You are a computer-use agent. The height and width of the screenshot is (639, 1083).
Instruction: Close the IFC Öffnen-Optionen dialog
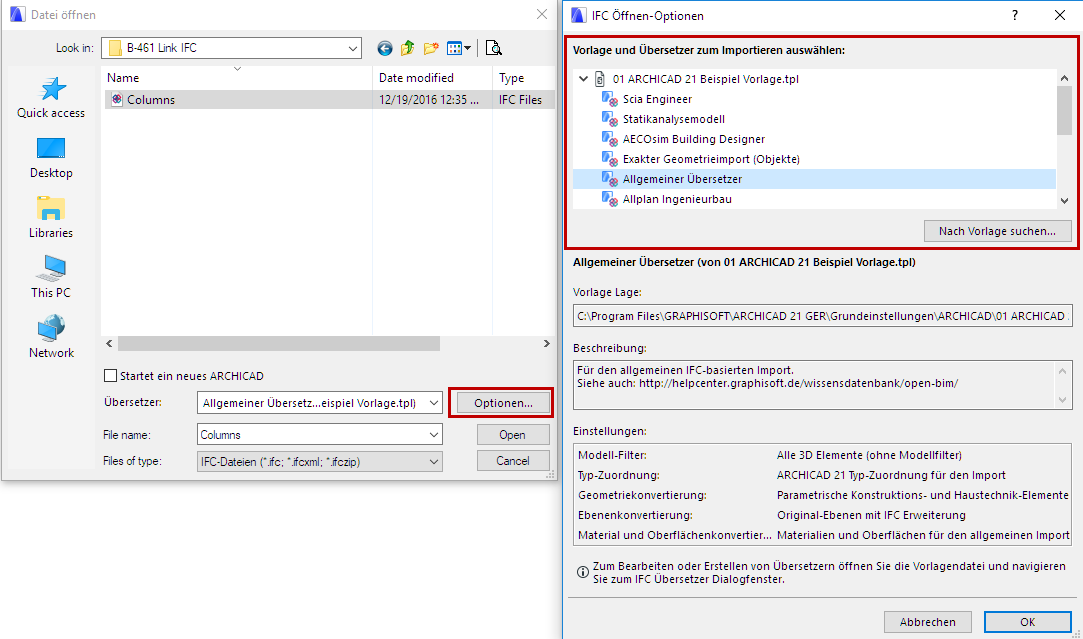[x=1060, y=15]
